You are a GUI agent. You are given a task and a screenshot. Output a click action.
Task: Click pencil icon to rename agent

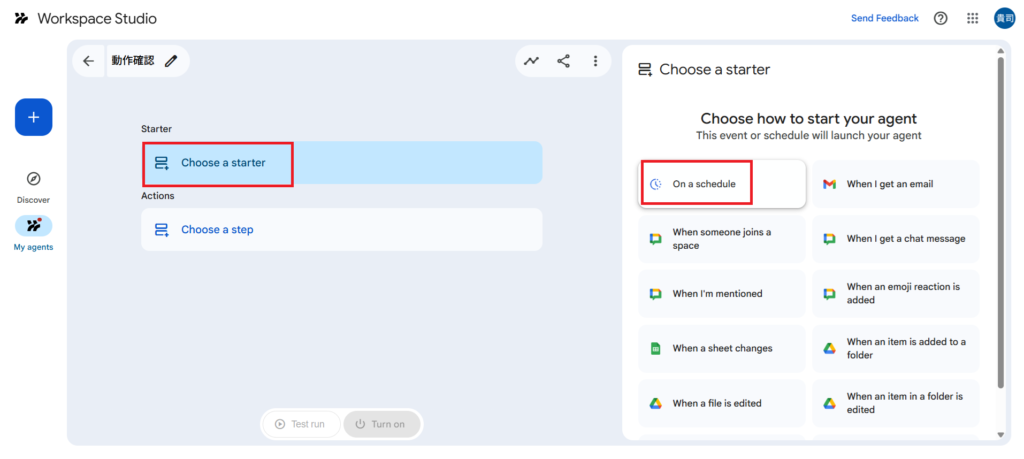tap(171, 61)
